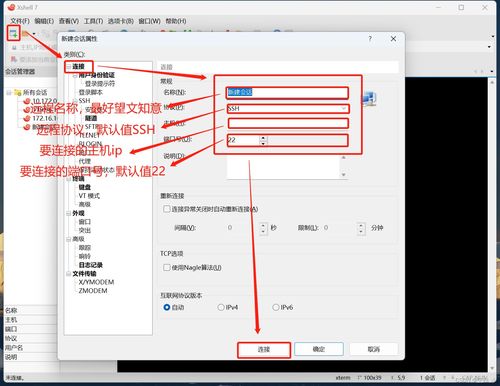The height and width of the screenshot is (386, 500).
Task: Open the 工具(T) menu
Action: tap(93, 21)
